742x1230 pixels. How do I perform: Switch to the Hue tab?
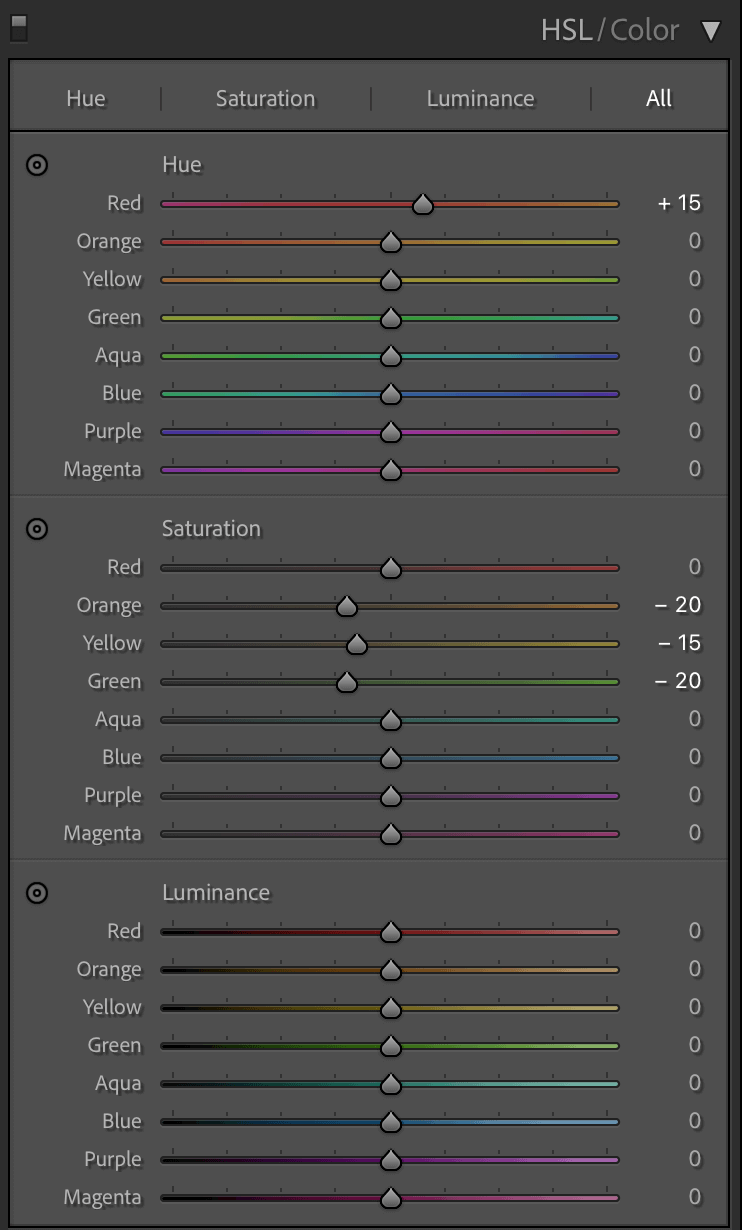[86, 98]
